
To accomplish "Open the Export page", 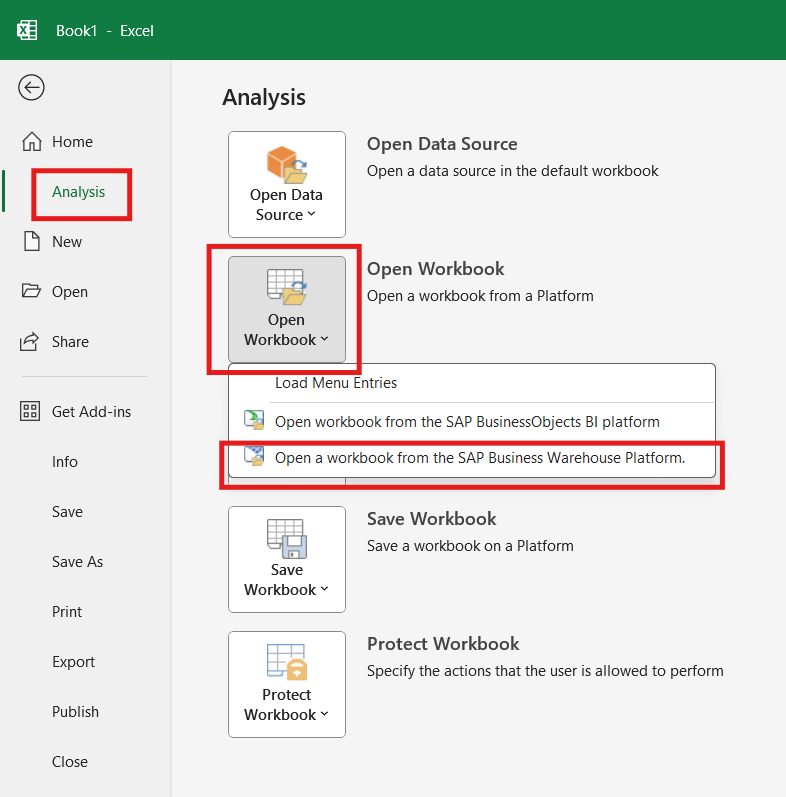I will point(73,662).
